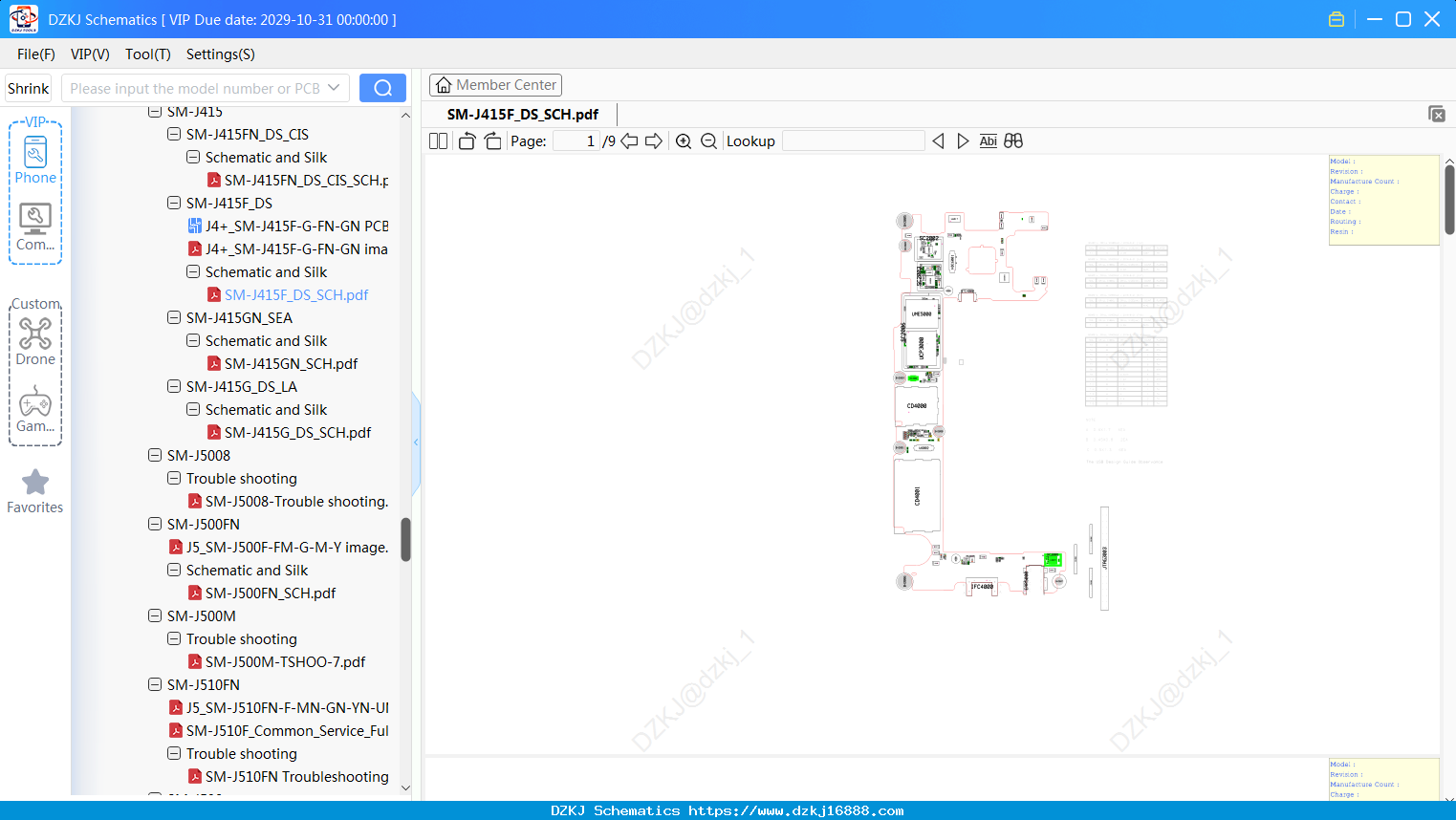Open the File(F) menu

(36, 54)
